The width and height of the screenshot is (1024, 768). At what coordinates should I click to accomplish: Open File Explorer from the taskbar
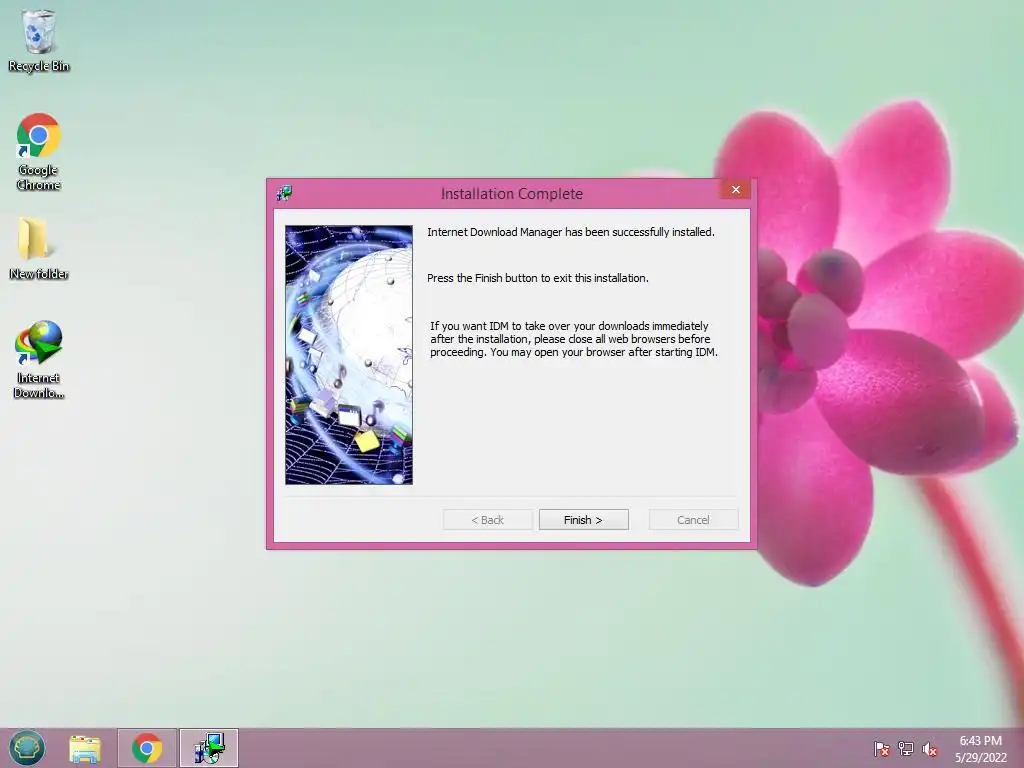point(85,748)
